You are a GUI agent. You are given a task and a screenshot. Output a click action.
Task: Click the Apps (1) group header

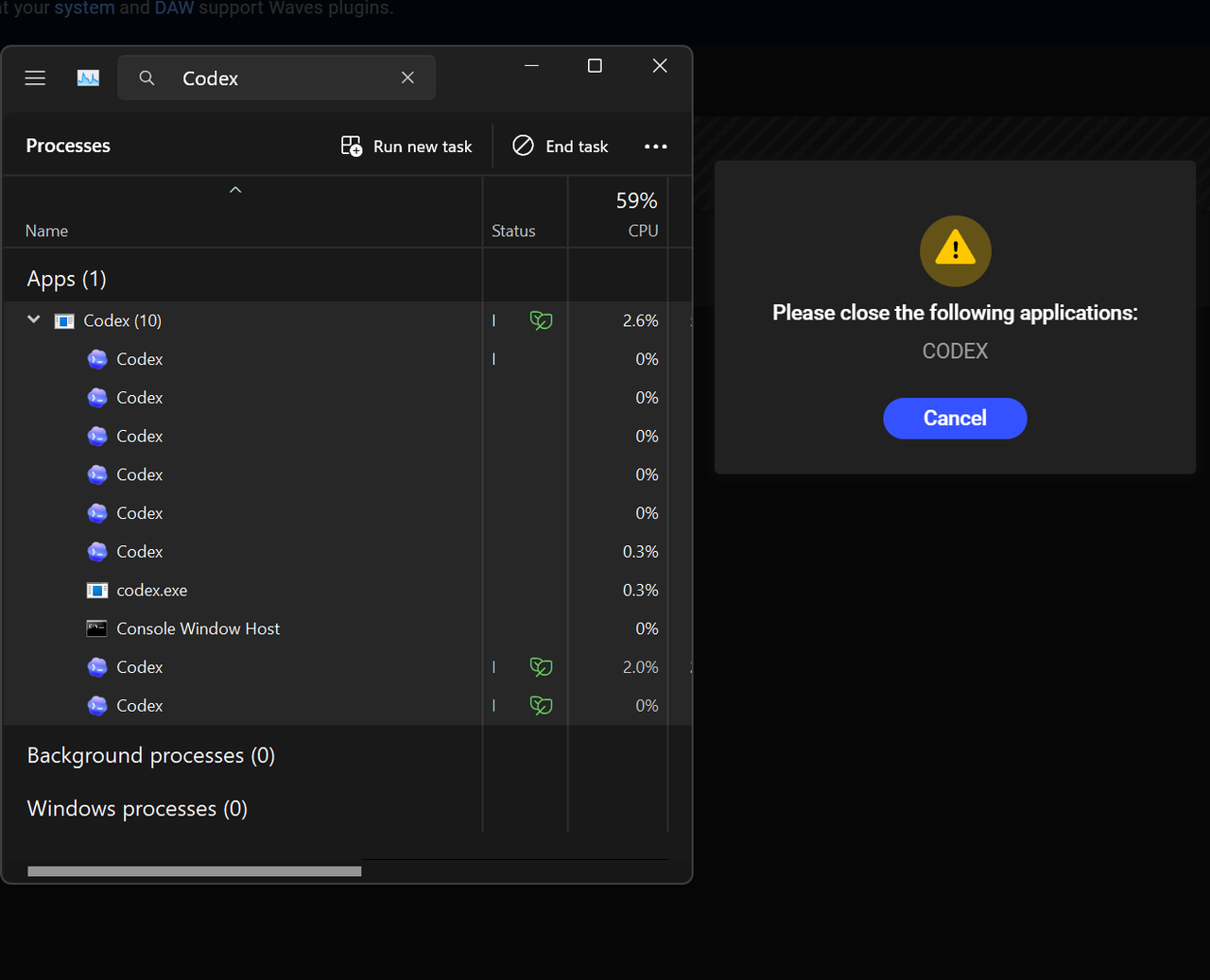[66, 279]
